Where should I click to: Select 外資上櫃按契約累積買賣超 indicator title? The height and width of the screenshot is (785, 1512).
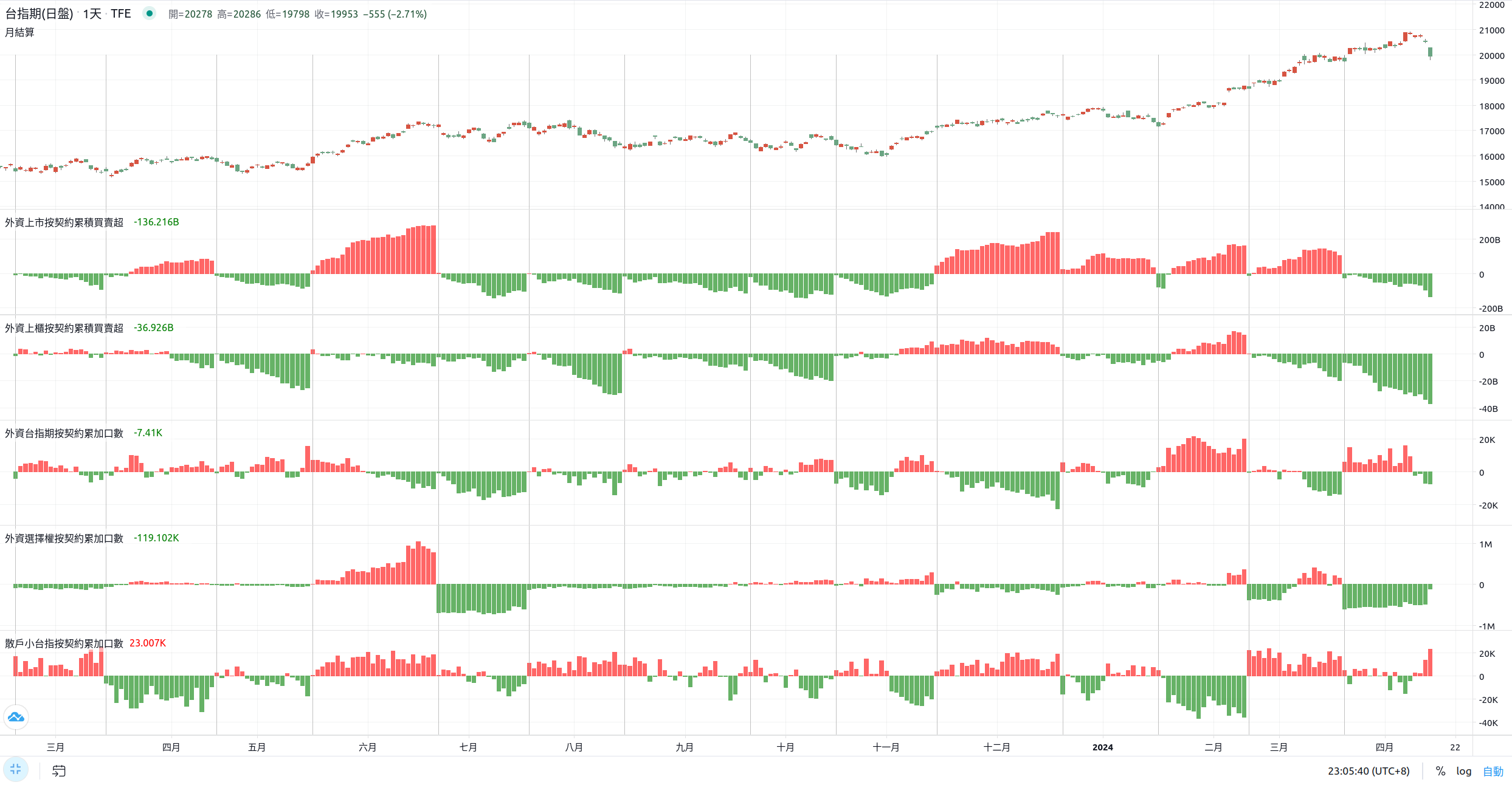[64, 328]
